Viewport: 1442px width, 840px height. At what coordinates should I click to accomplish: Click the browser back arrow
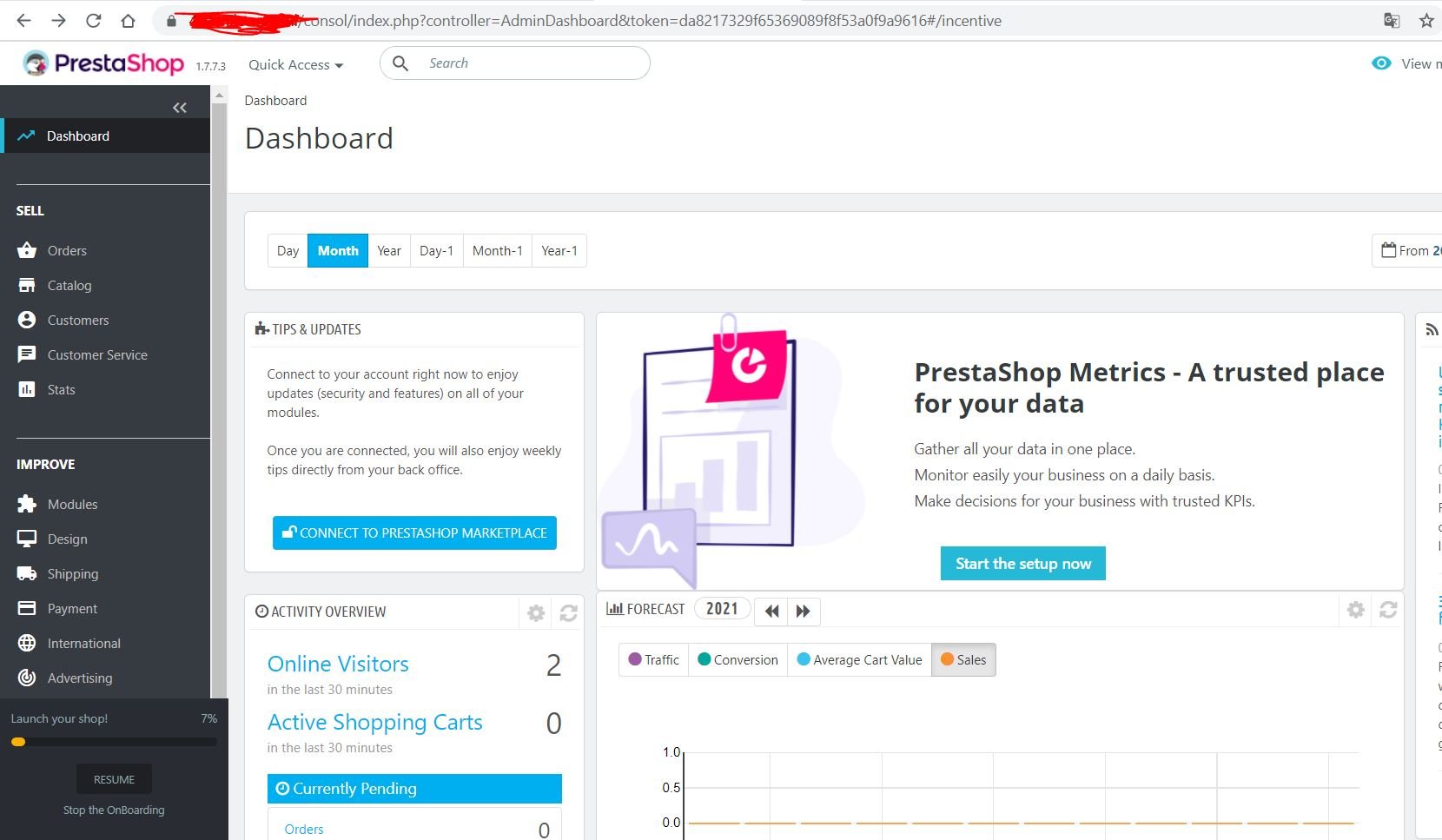coord(23,20)
